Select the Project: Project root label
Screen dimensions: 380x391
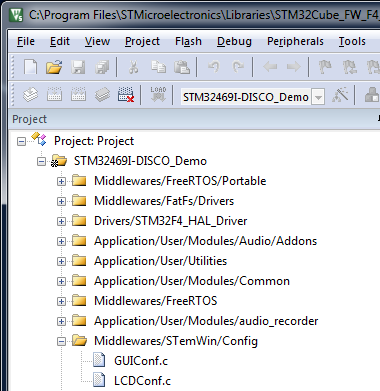(x=94, y=141)
